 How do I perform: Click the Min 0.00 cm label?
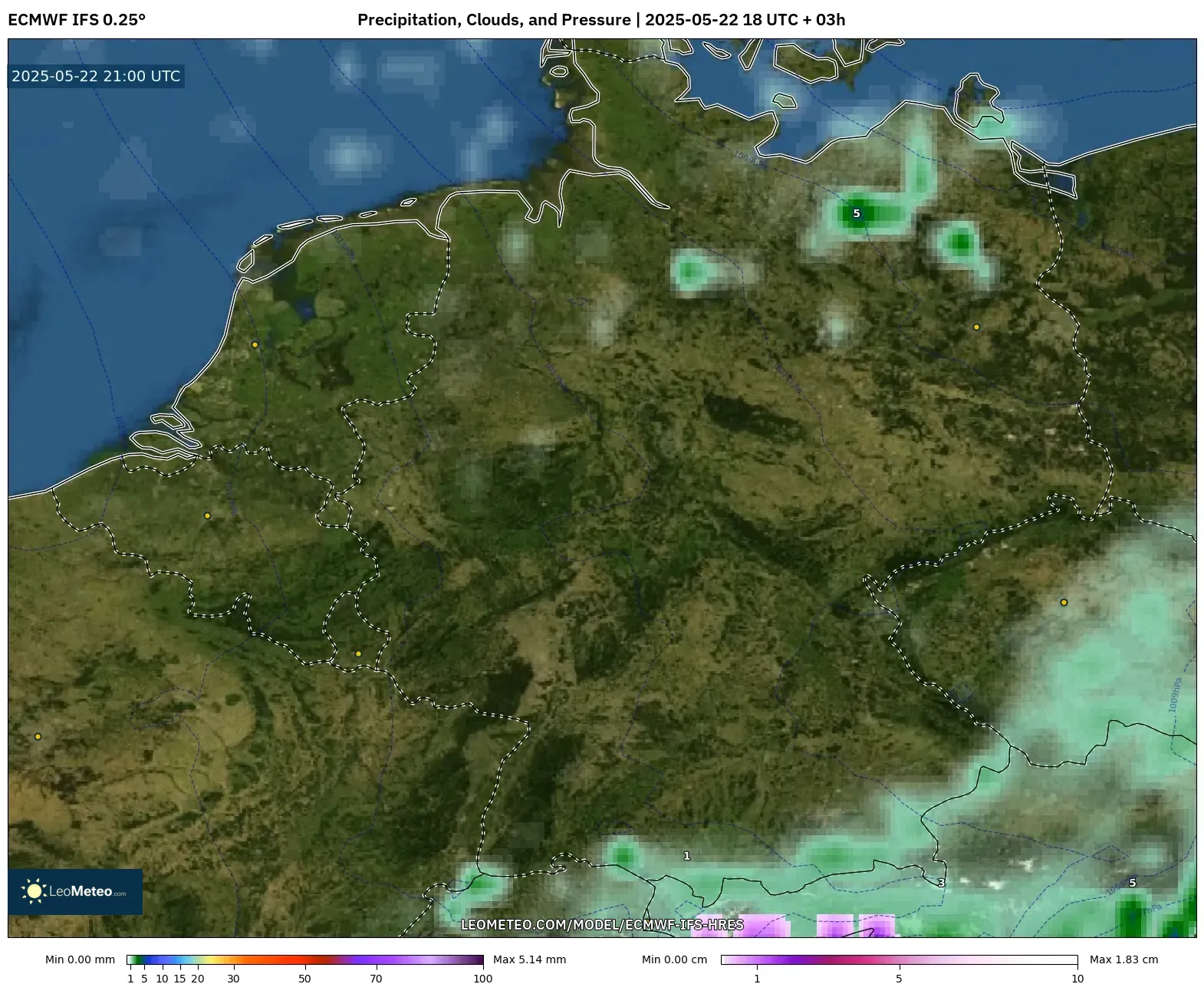[x=675, y=959]
